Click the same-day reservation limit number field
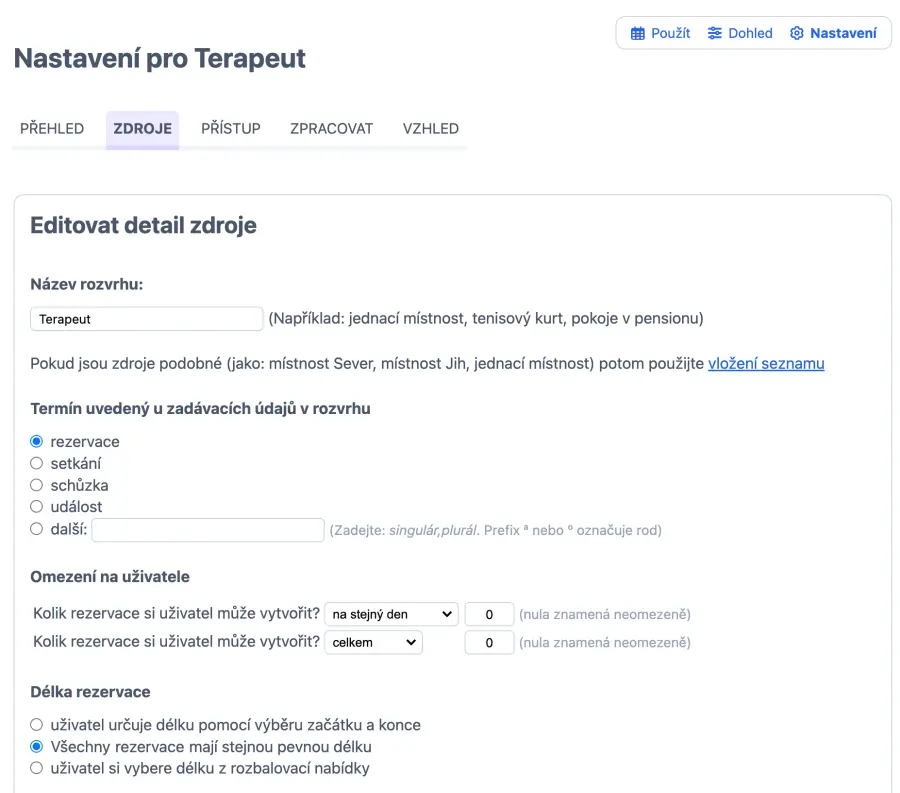This screenshot has width=900, height=793. tap(489, 614)
